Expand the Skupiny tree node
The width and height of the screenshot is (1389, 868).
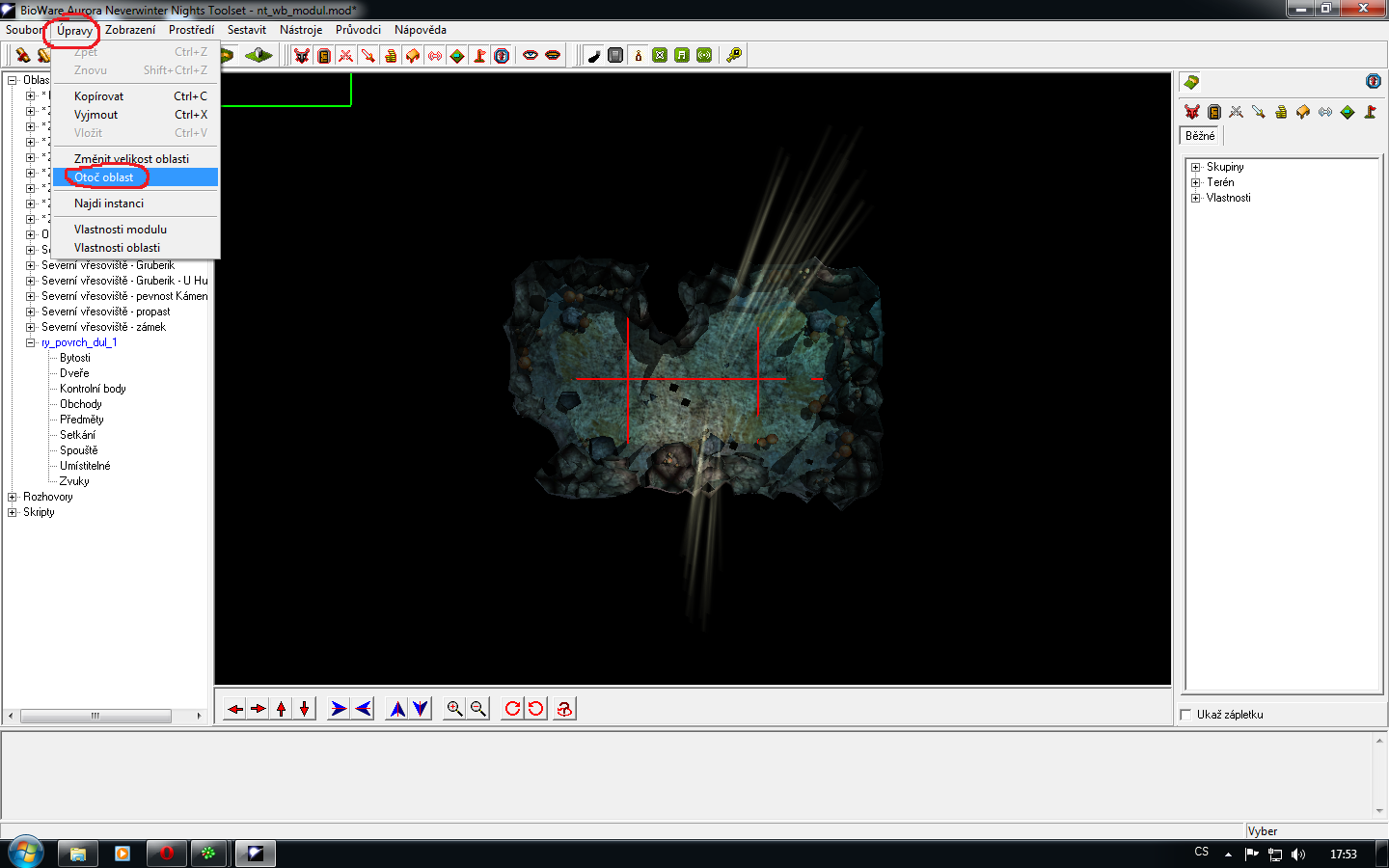(x=1196, y=167)
